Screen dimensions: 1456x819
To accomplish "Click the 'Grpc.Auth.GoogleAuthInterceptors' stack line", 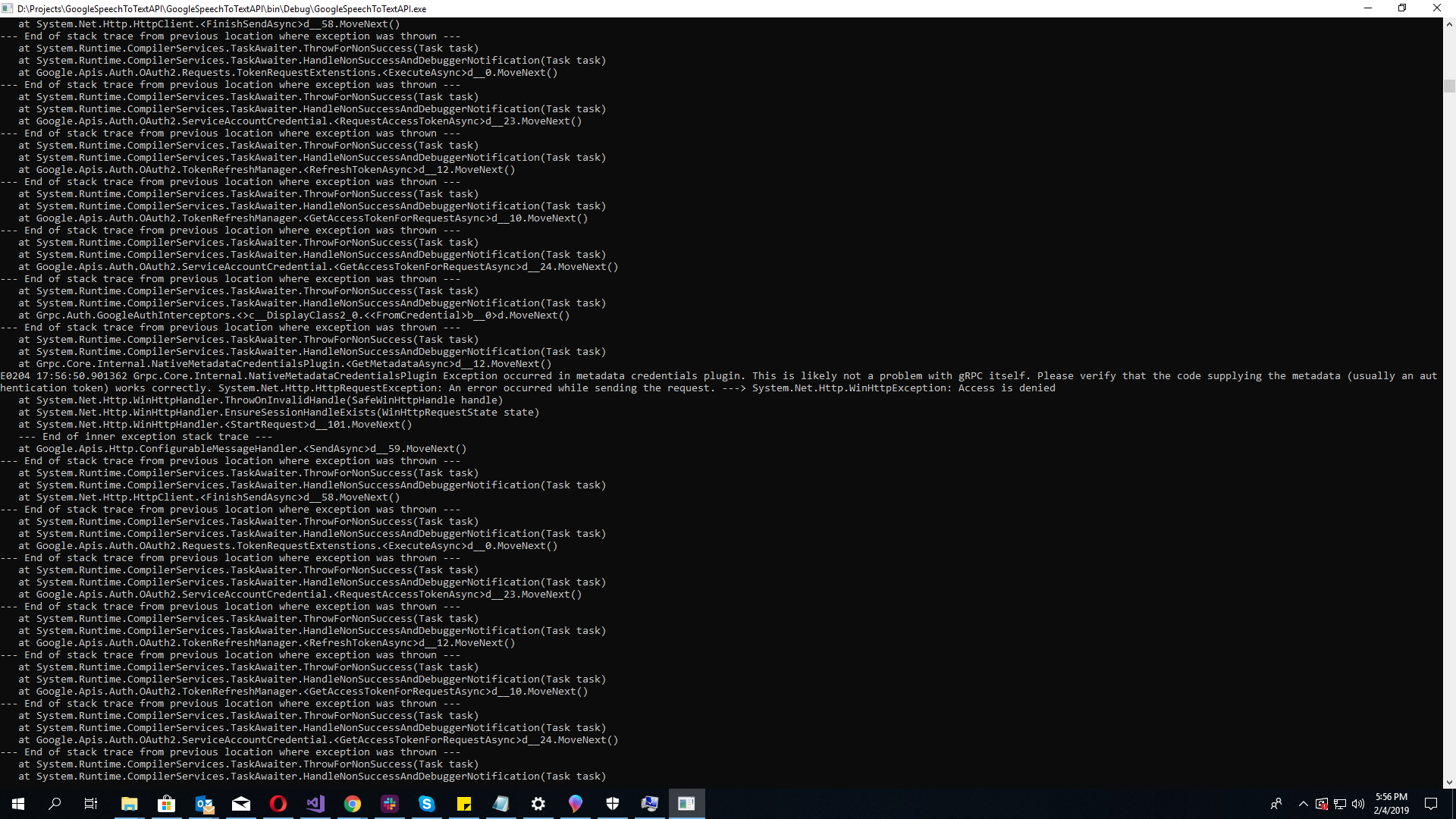I will 294,315.
